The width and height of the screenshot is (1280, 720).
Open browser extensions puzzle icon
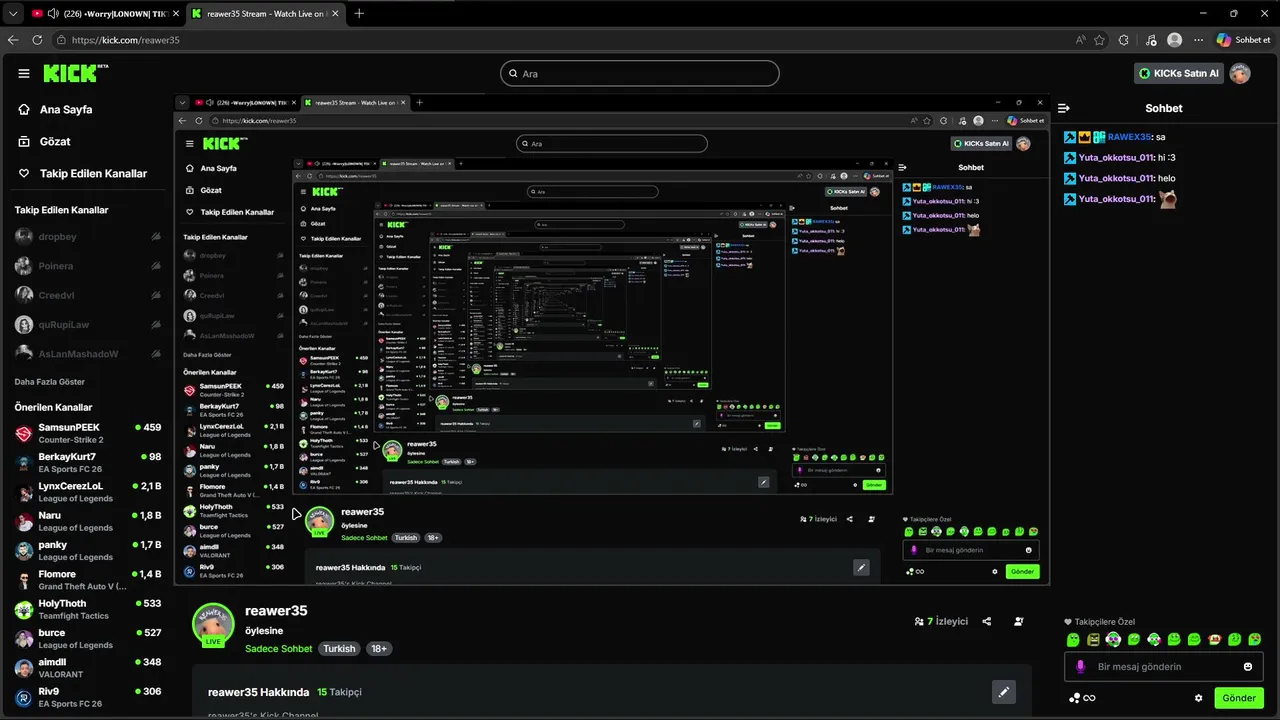coord(1123,40)
